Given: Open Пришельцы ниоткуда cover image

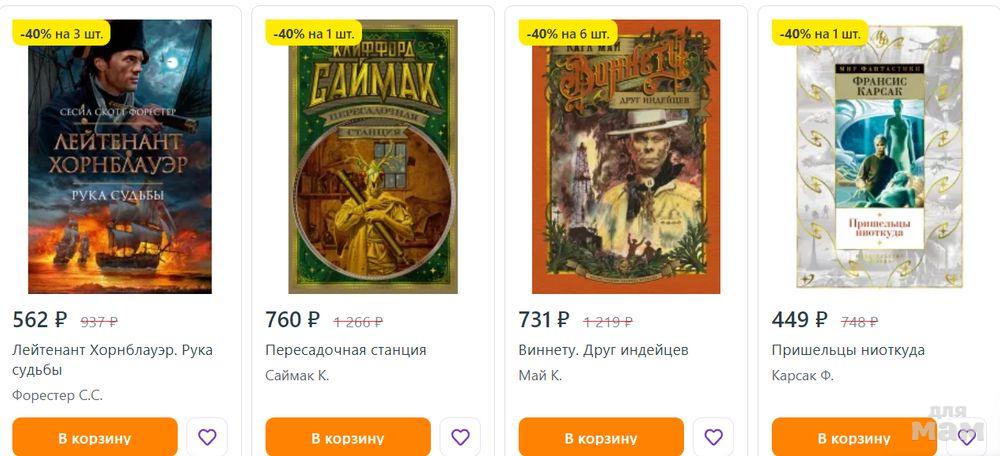Looking at the screenshot, I should click(879, 156).
